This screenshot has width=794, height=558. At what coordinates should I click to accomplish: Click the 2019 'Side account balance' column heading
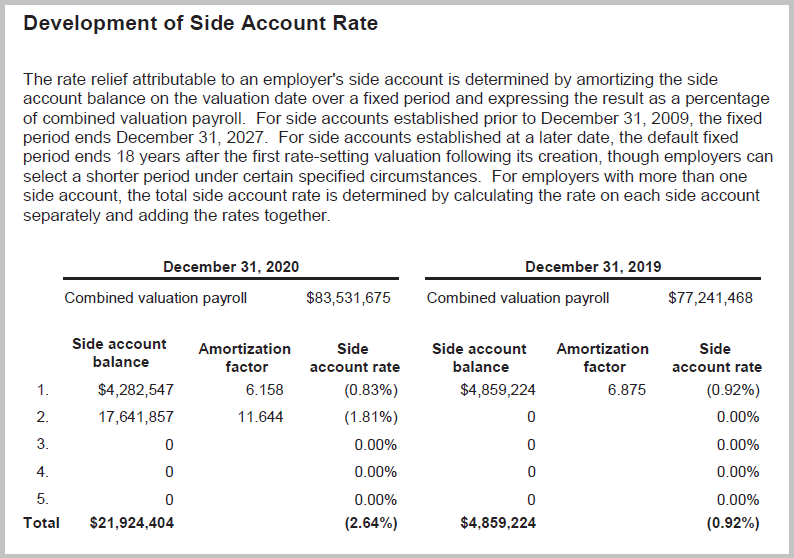479,358
